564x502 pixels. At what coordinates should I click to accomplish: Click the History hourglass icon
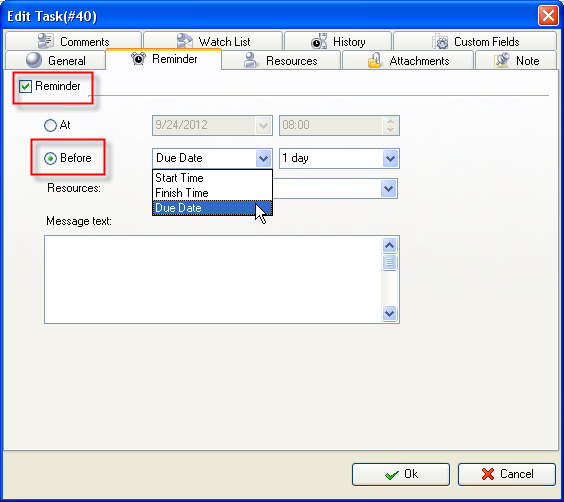click(319, 41)
